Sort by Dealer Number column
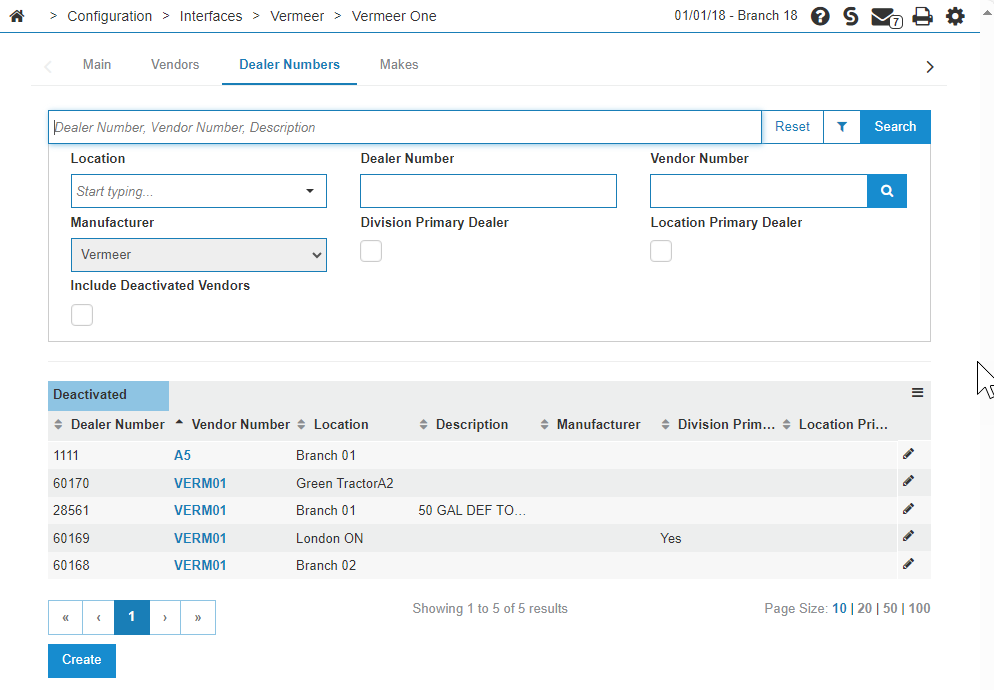 click(117, 424)
